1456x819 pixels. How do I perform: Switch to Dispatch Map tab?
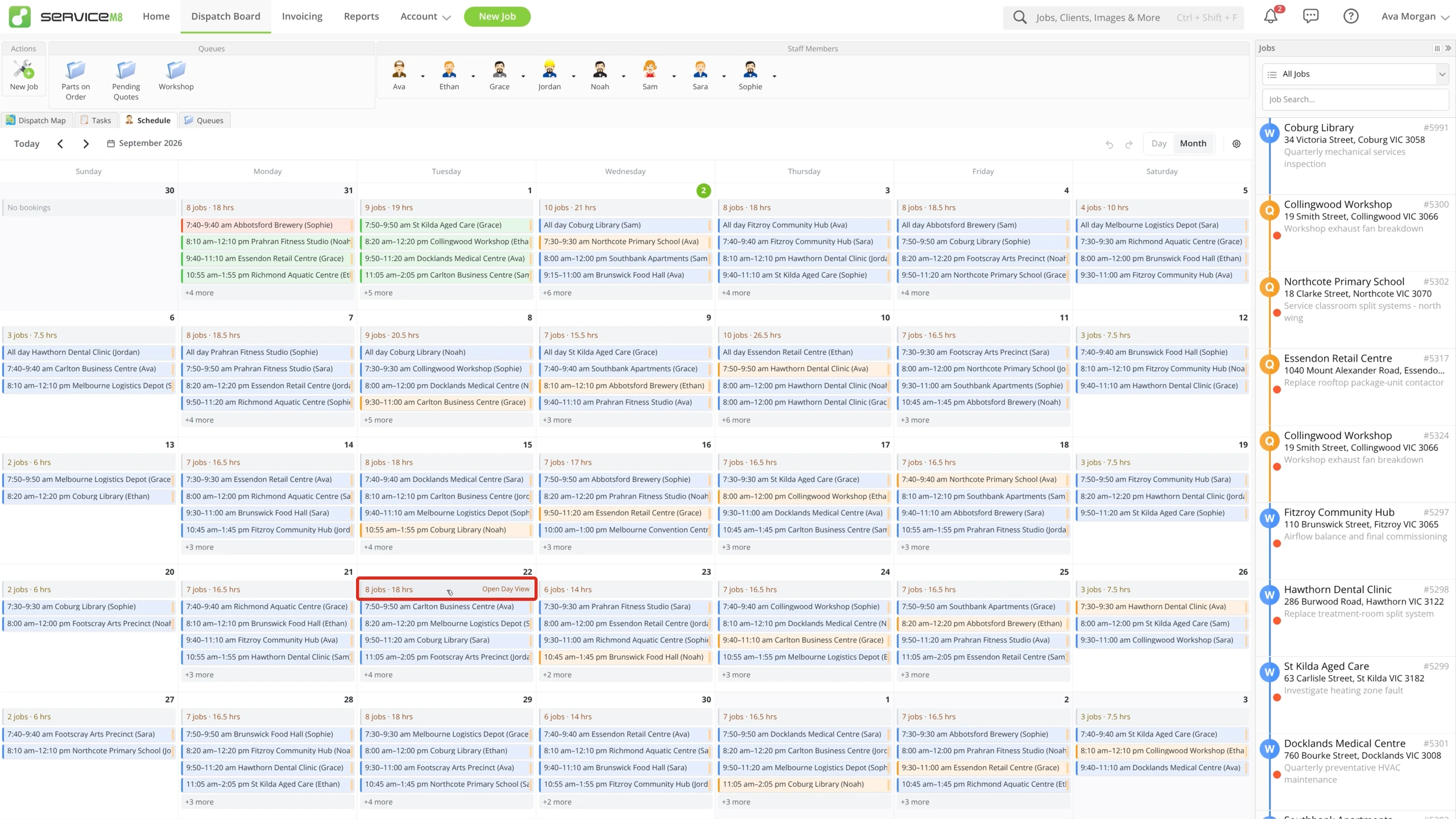pos(36,120)
